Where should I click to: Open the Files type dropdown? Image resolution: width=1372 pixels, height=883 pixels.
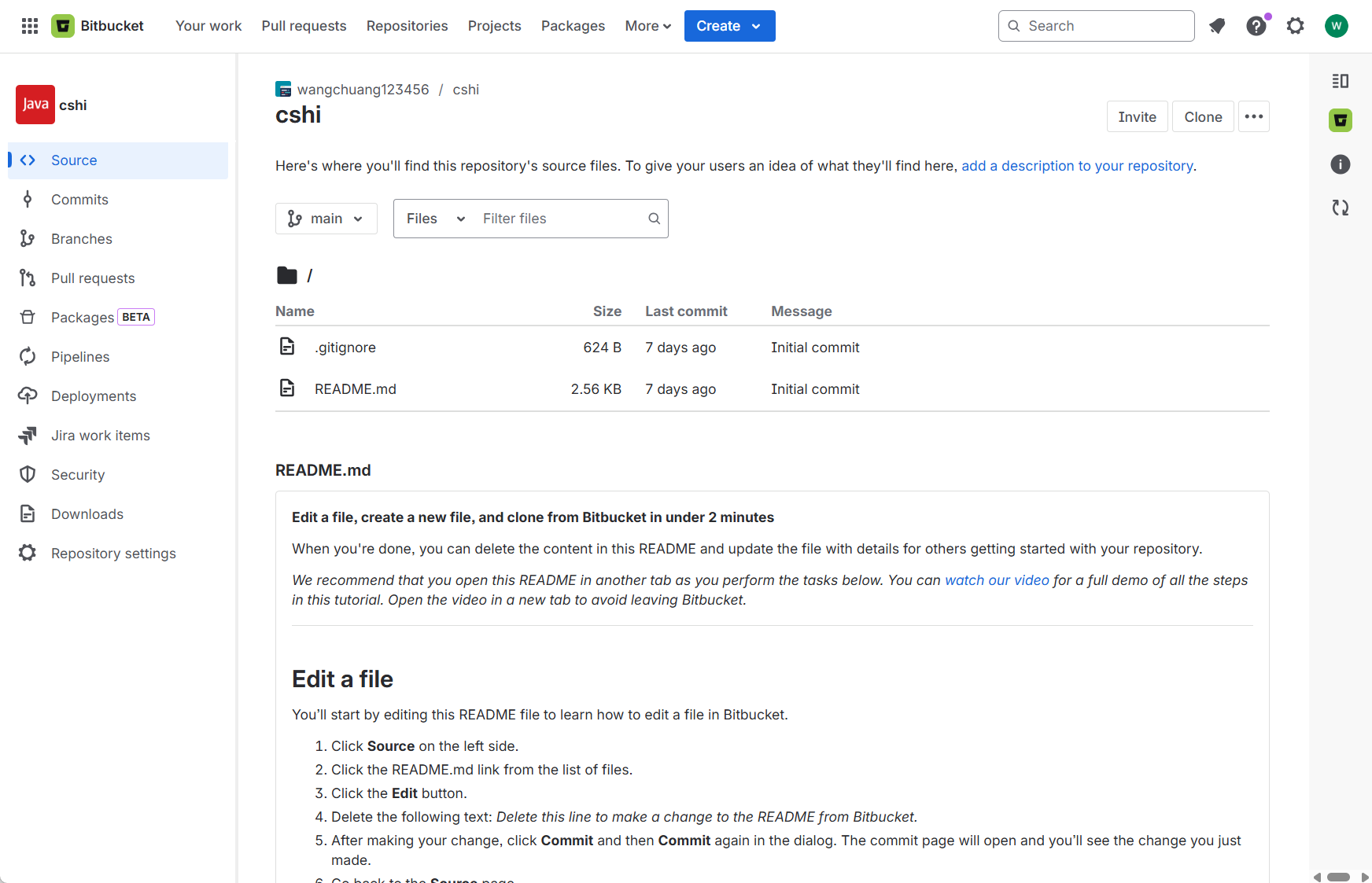[433, 218]
